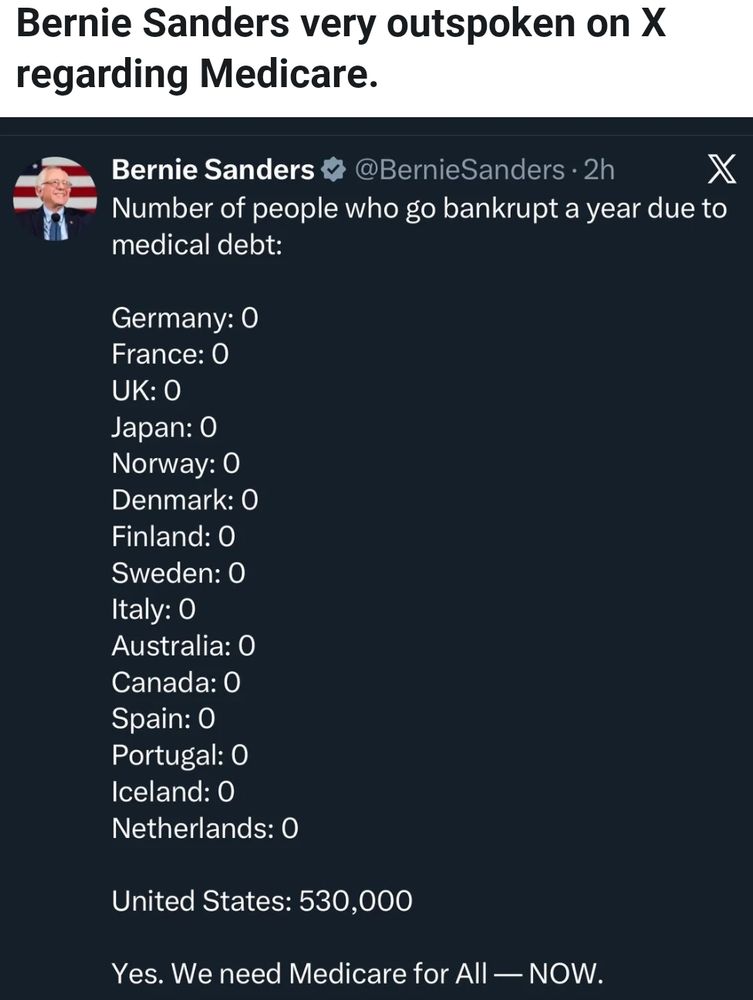Select the "Japan: 0" entry
The width and height of the screenshot is (753, 1000).
pyautogui.click(x=164, y=427)
